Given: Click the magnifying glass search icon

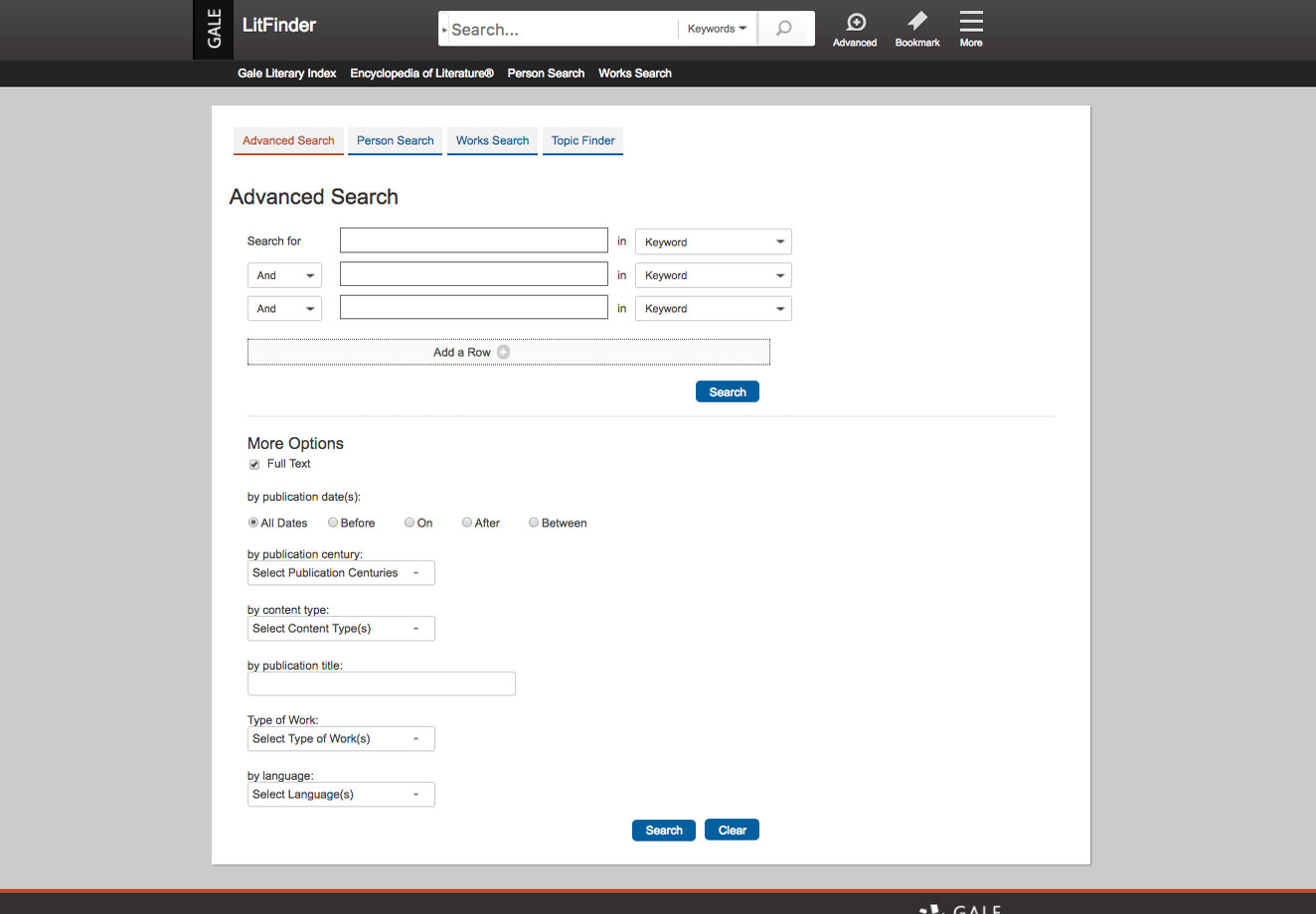Looking at the screenshot, I should point(785,29).
